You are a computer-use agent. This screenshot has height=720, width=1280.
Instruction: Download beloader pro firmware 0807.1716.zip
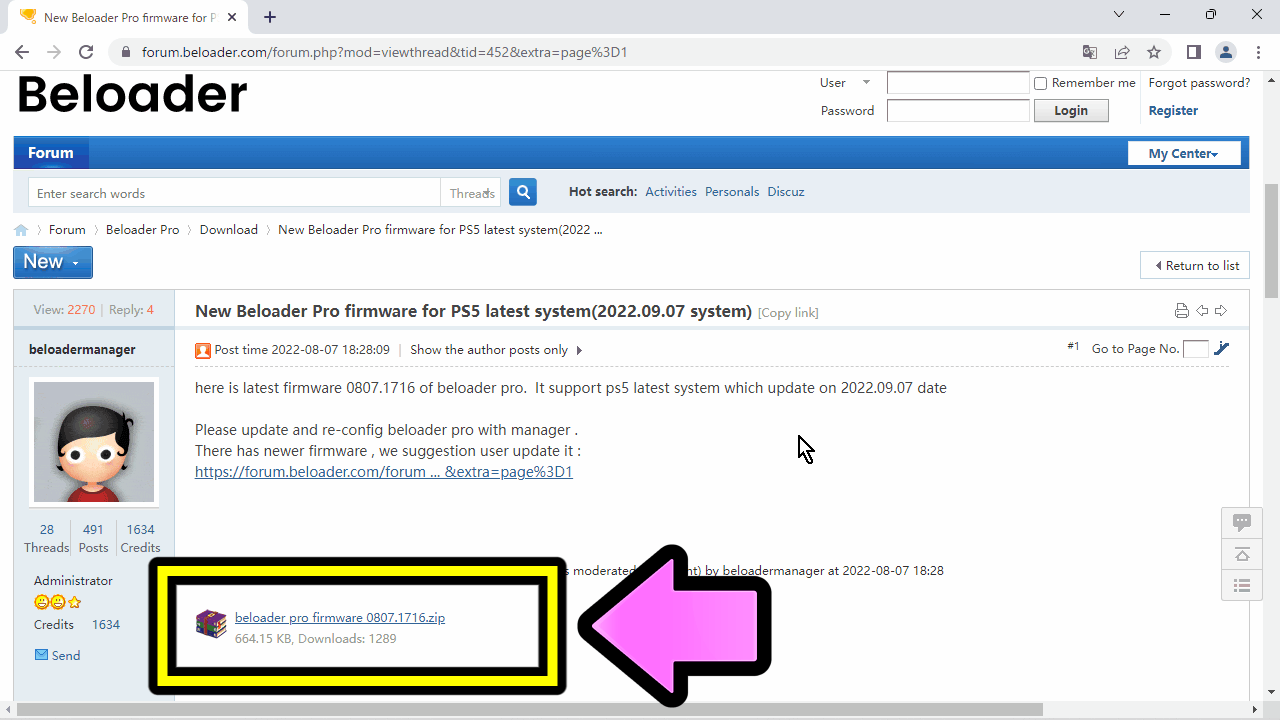(x=340, y=617)
